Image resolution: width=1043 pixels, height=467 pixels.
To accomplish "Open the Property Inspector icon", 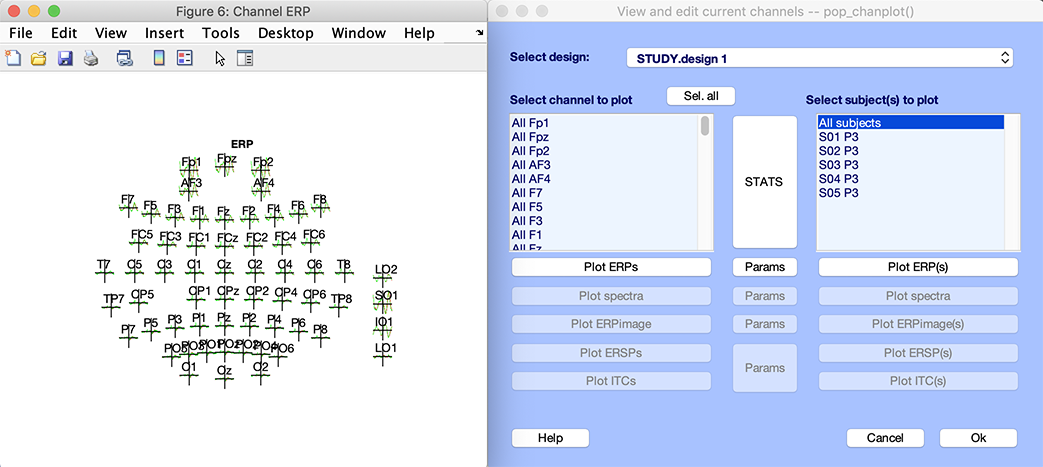I will pos(245,58).
